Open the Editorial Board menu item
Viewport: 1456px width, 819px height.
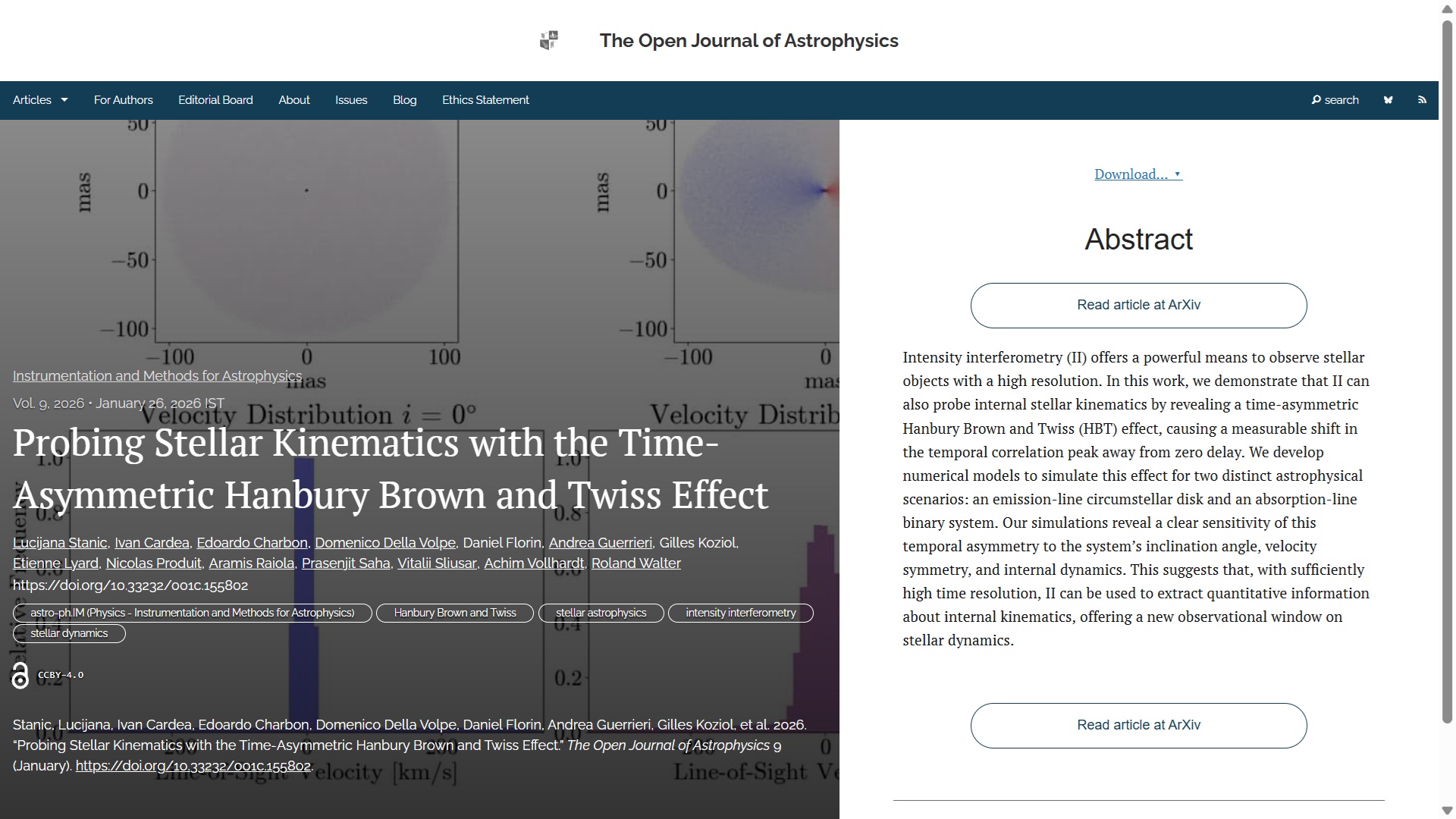pos(215,100)
